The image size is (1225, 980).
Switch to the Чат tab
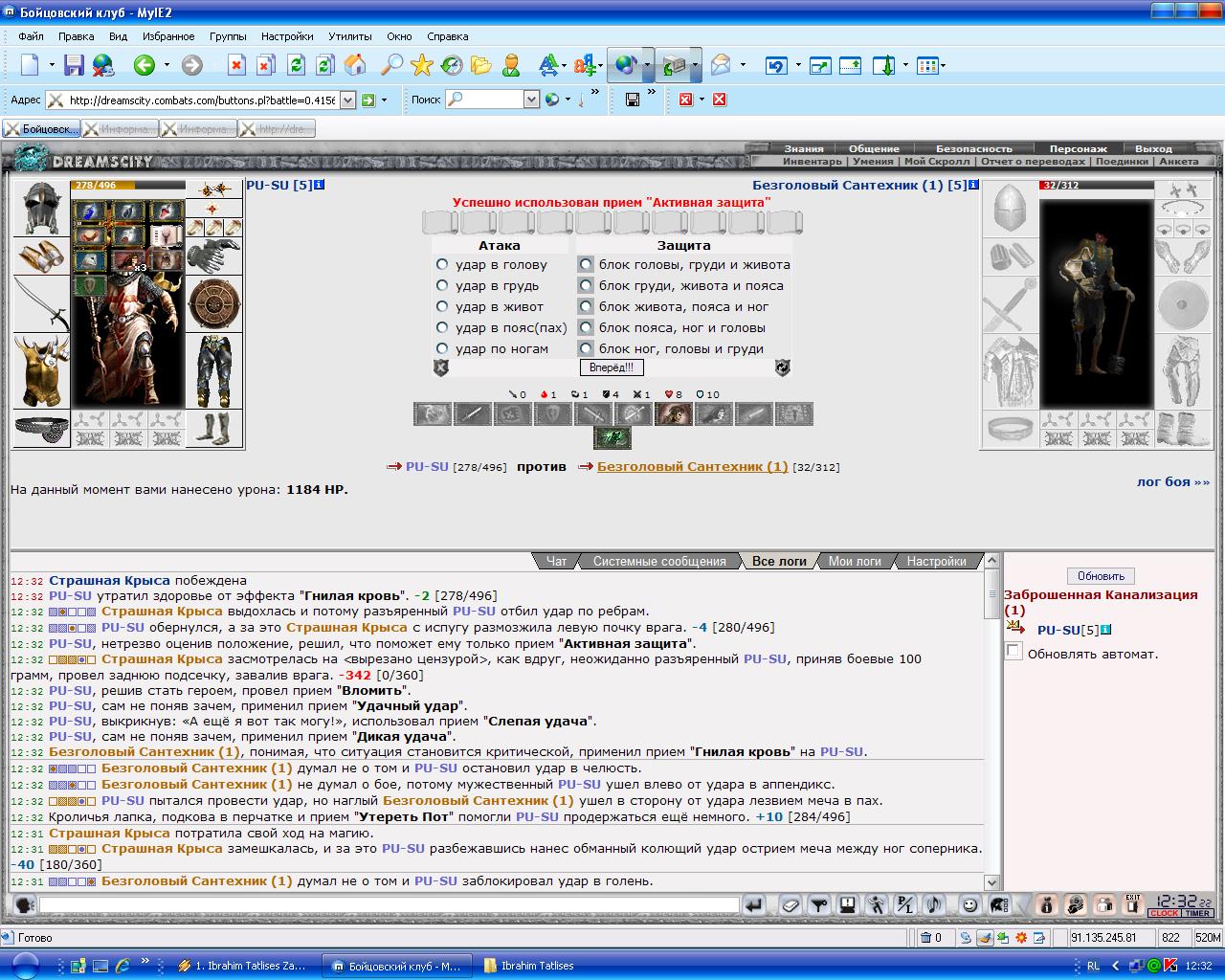click(x=556, y=561)
